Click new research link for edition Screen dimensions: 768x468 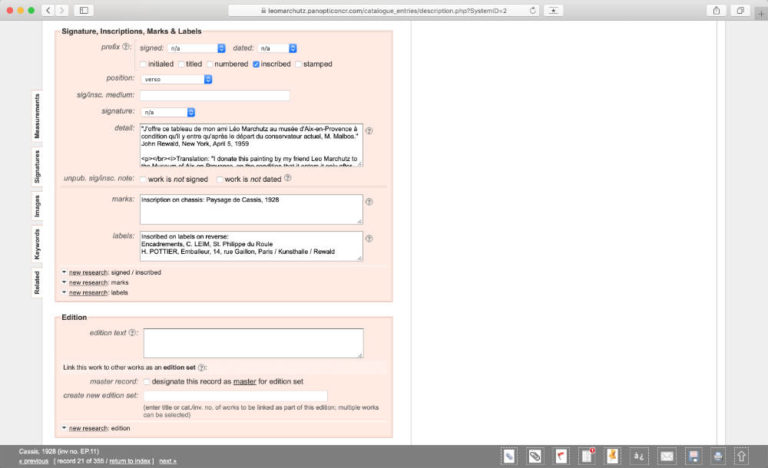(x=88, y=428)
